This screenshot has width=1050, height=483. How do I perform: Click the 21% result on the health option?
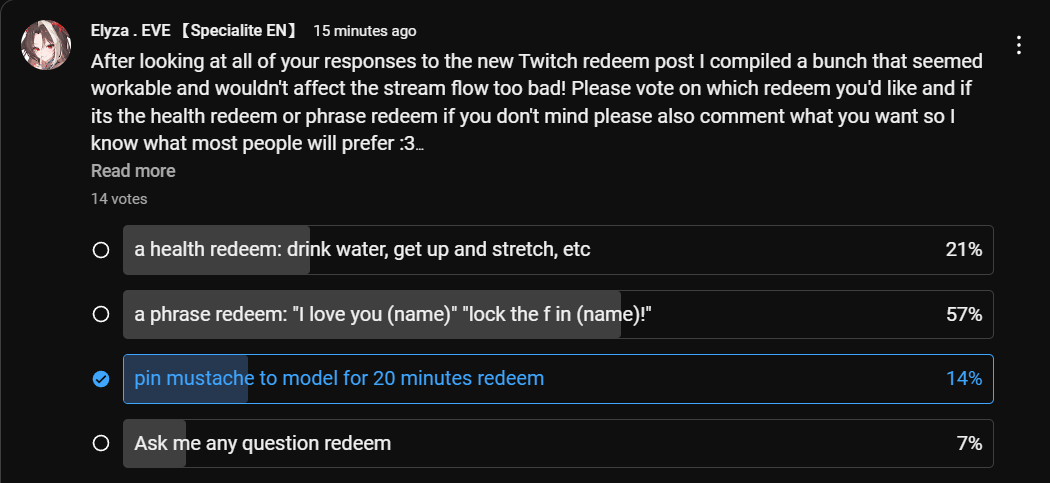point(963,250)
